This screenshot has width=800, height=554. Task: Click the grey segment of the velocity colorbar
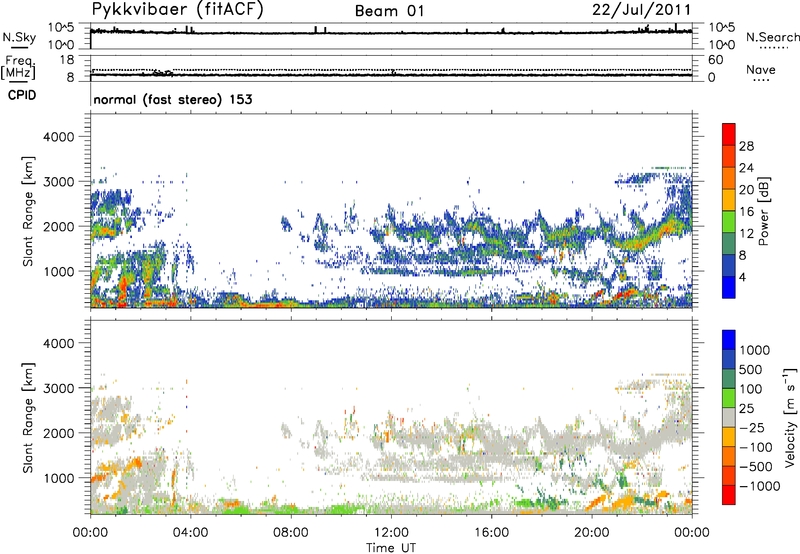click(729, 418)
